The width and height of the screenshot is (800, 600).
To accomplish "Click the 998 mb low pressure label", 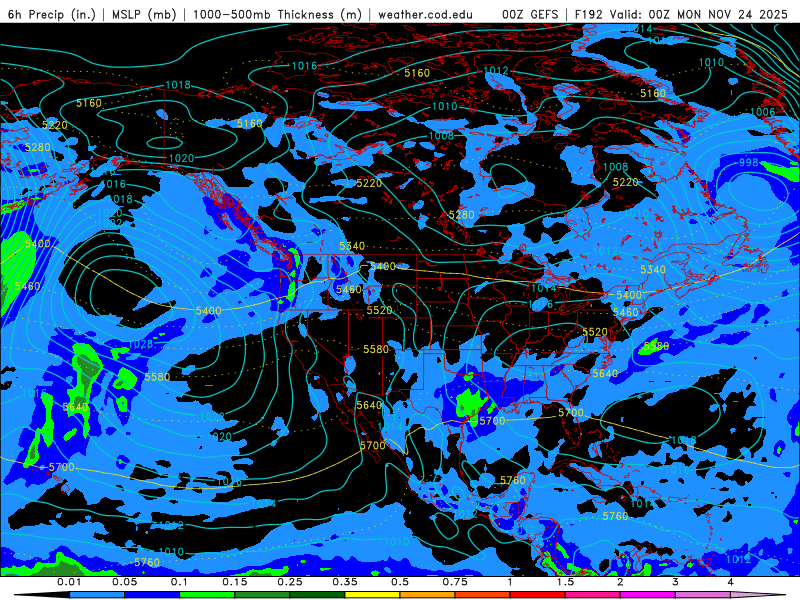I will click(749, 162).
